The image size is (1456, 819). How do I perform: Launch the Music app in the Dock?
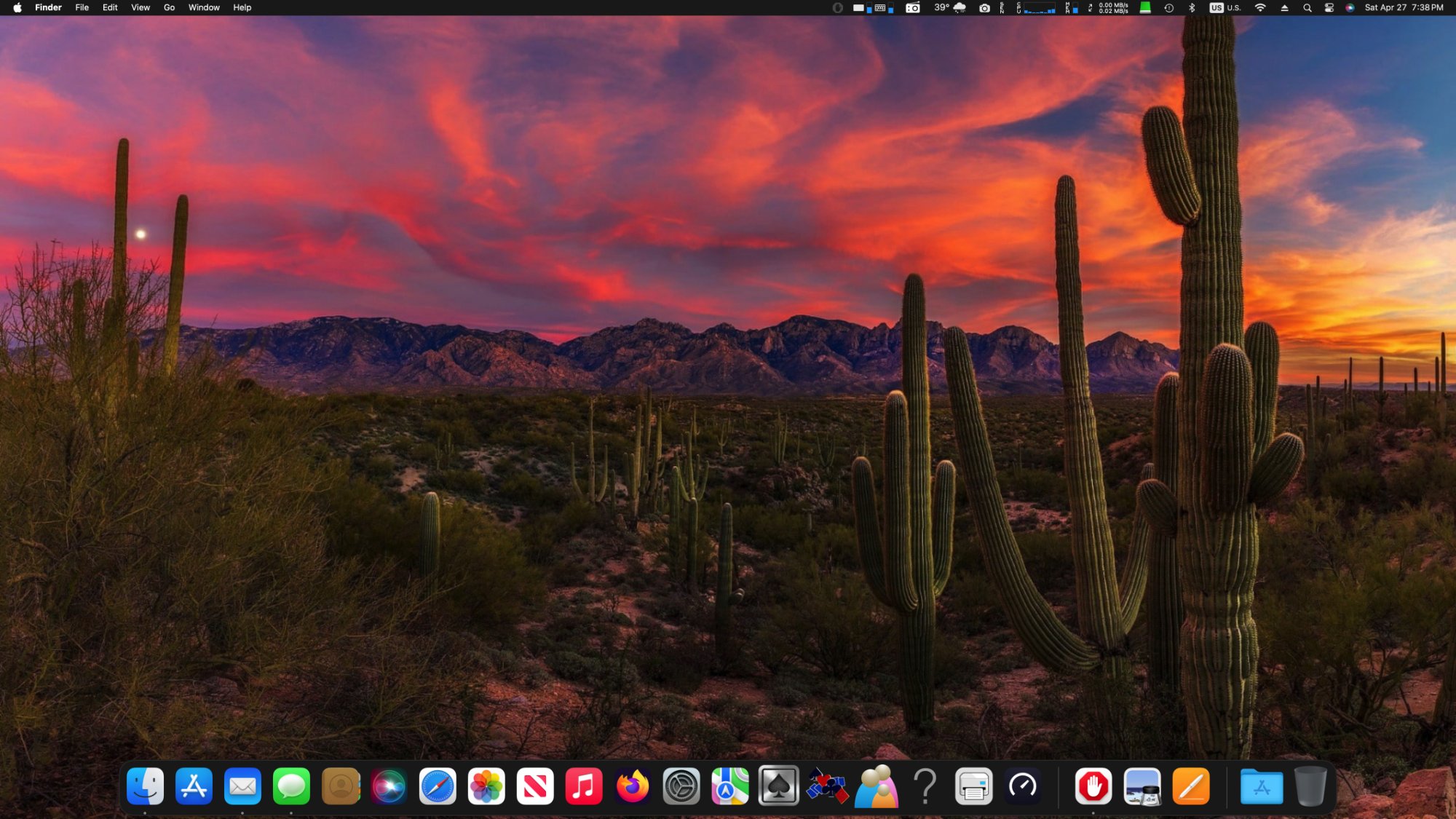point(584,786)
